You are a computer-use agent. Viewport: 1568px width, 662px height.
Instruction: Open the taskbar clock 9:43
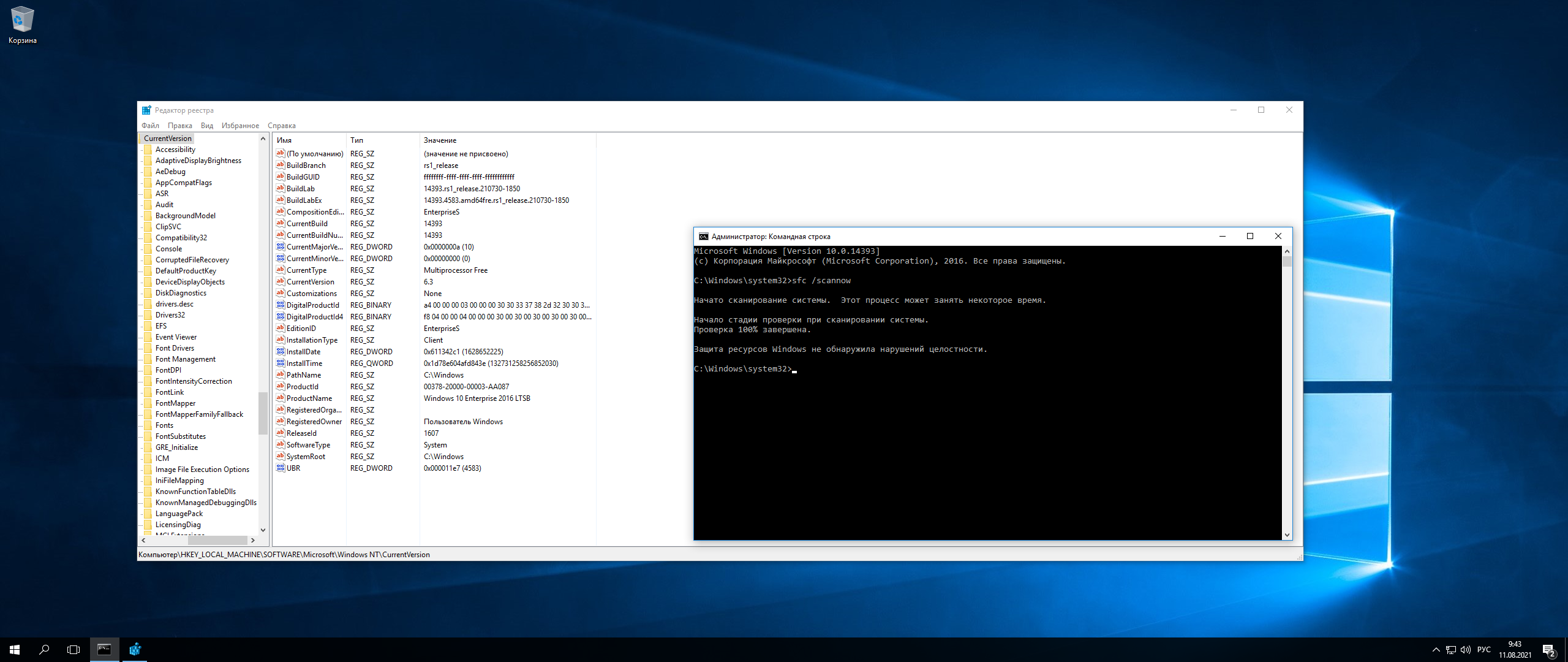[1515, 650]
